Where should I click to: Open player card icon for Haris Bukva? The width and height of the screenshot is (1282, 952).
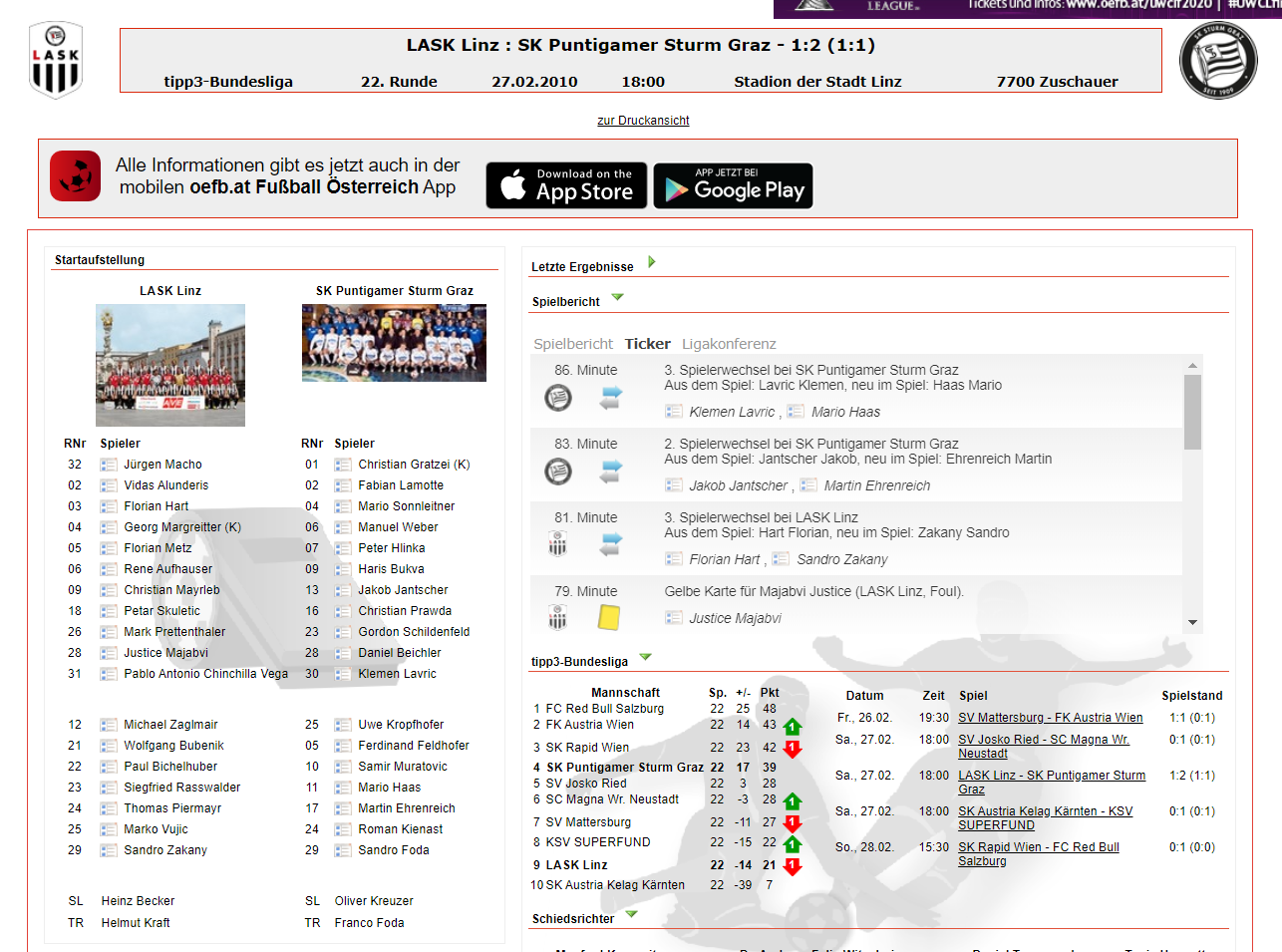point(343,569)
